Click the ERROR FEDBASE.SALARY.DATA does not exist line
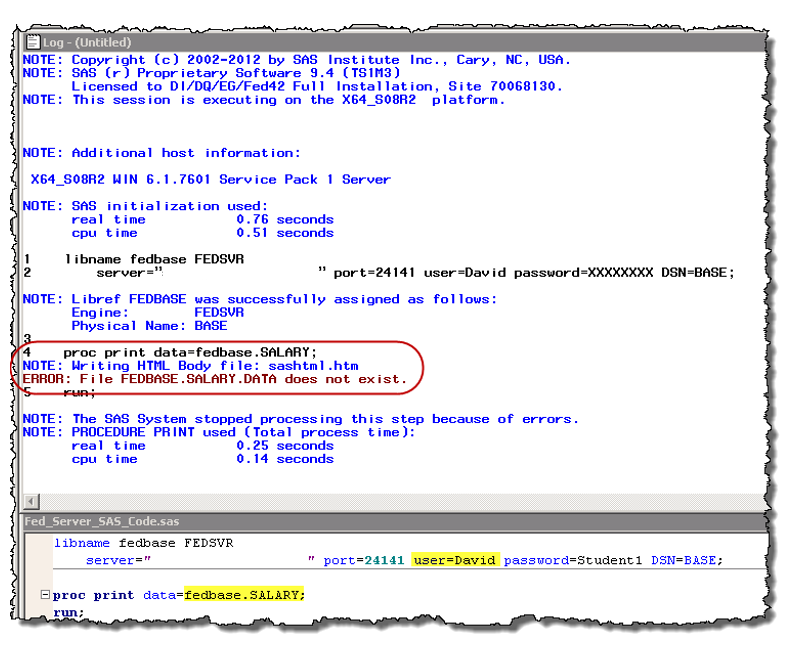The width and height of the screenshot is (787, 645). tap(215, 379)
